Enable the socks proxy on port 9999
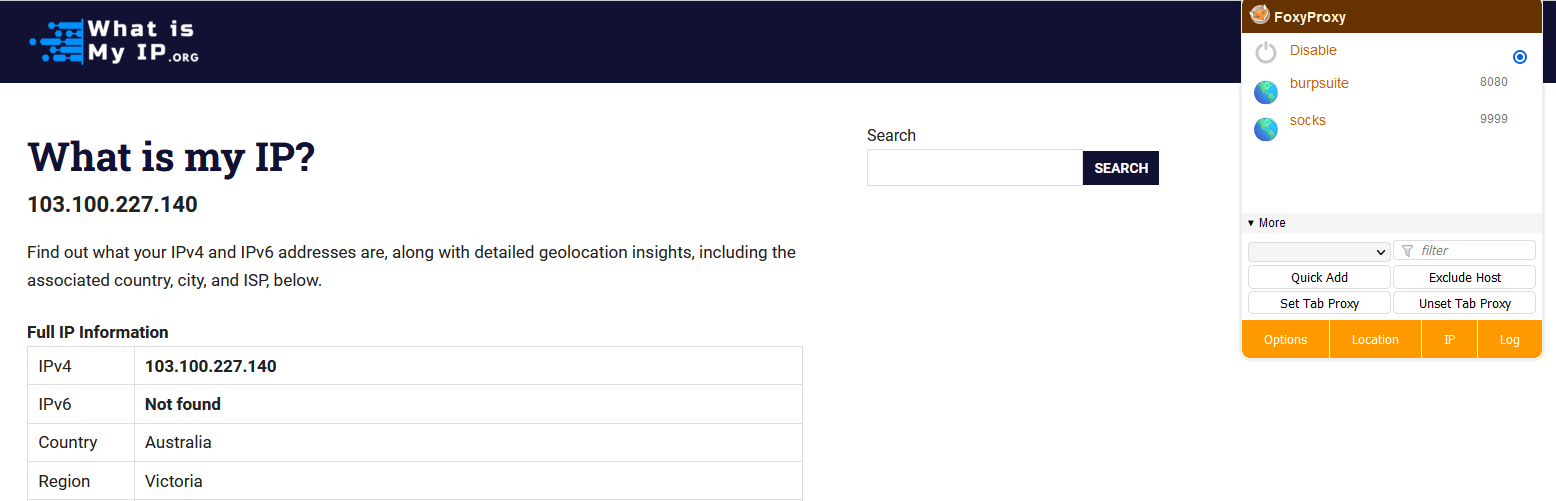This screenshot has height=501, width=1556. tap(1307, 121)
